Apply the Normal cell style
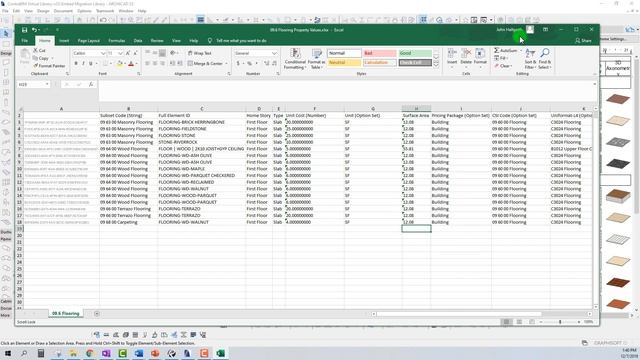Screen dimensions: 640x360 [x=344, y=53]
